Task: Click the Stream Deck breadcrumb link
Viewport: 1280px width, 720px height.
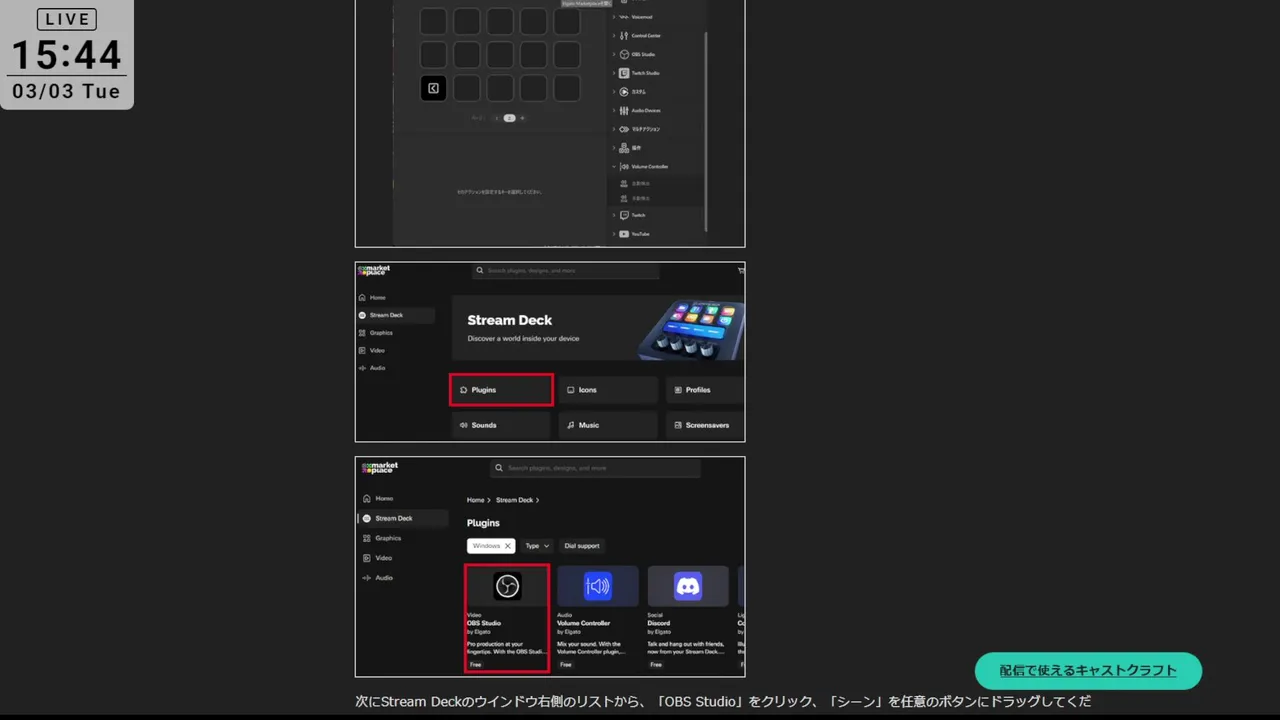Action: (x=514, y=500)
